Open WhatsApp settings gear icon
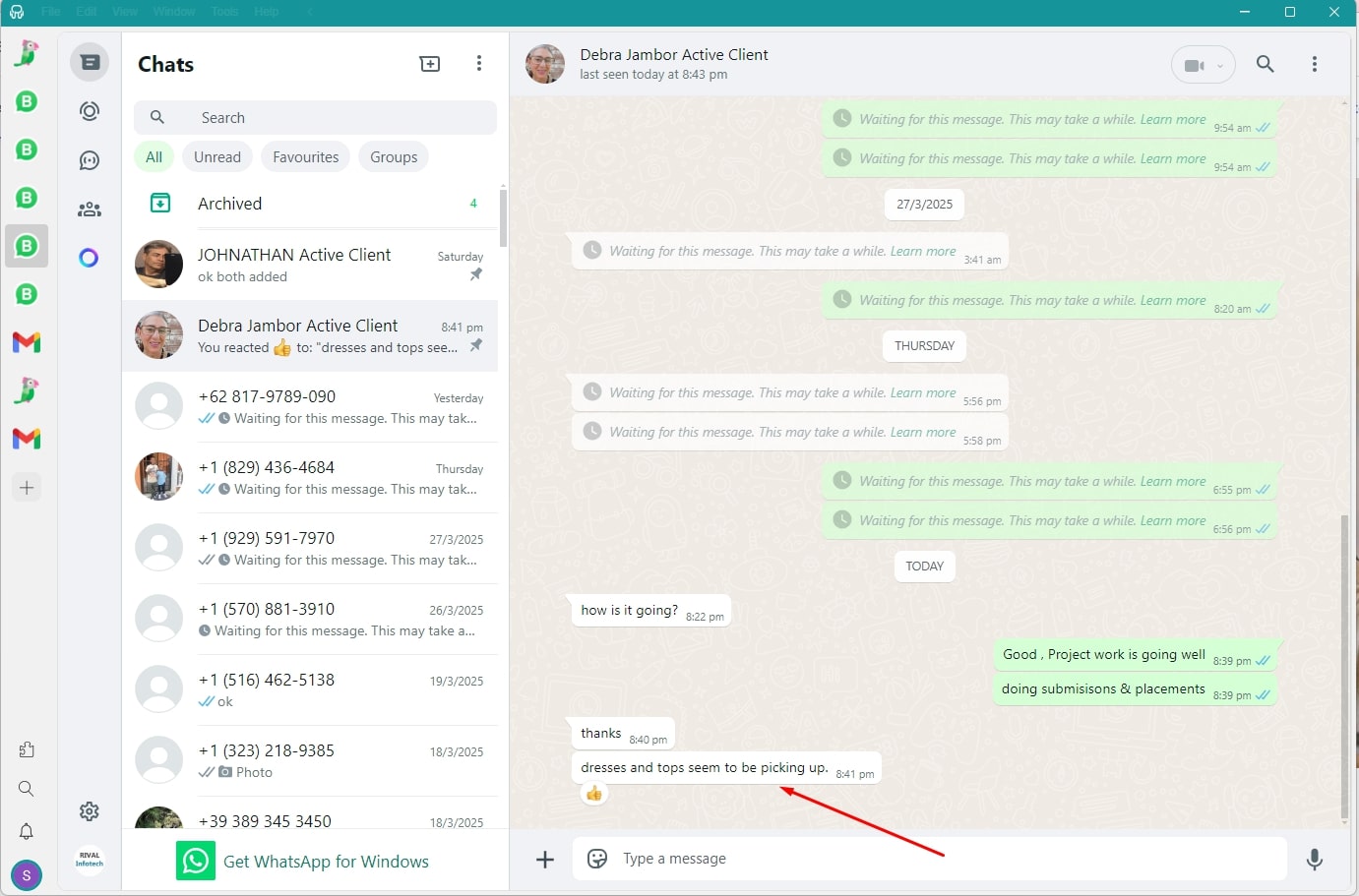This screenshot has height=896, width=1359. (x=90, y=811)
